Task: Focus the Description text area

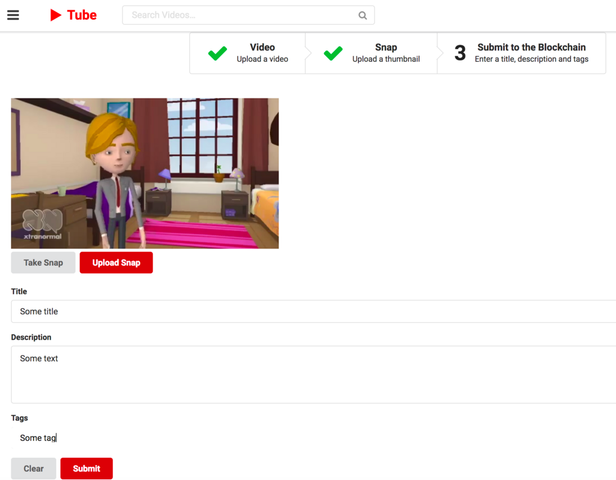Action: 314,374
